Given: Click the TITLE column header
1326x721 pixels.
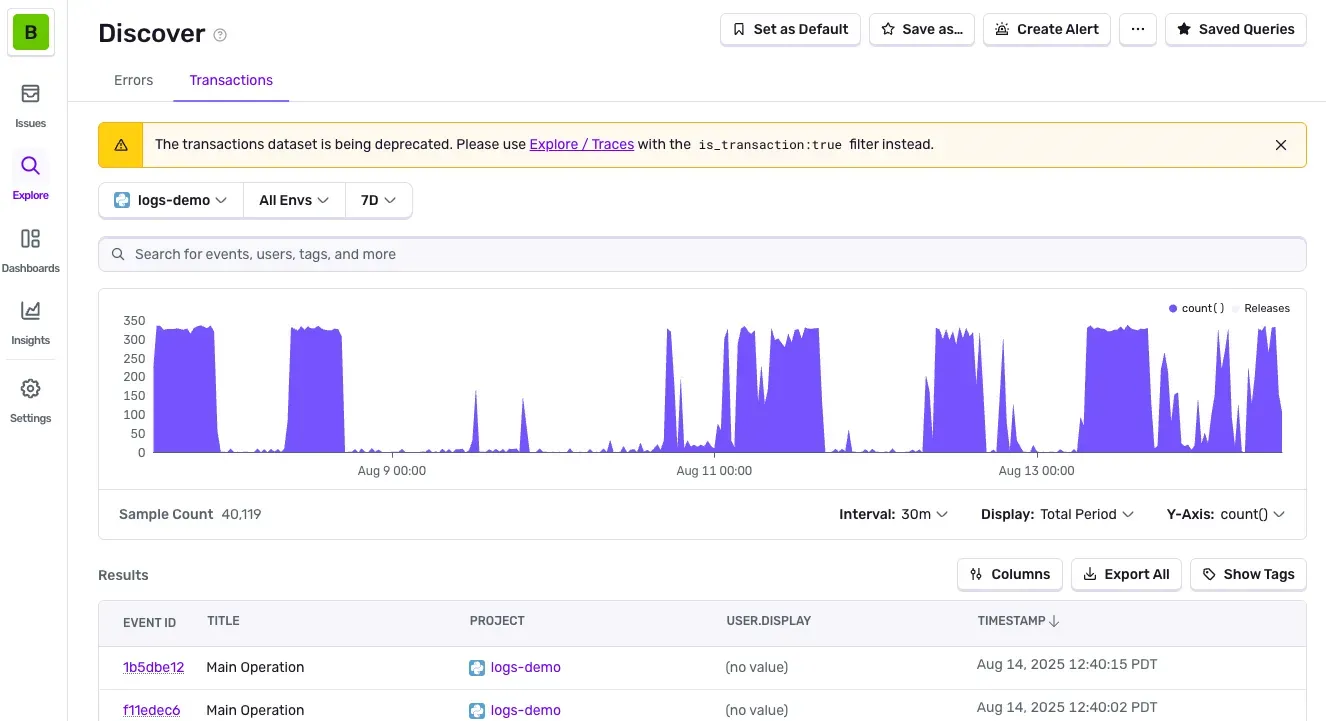Looking at the screenshot, I should (x=223, y=621).
